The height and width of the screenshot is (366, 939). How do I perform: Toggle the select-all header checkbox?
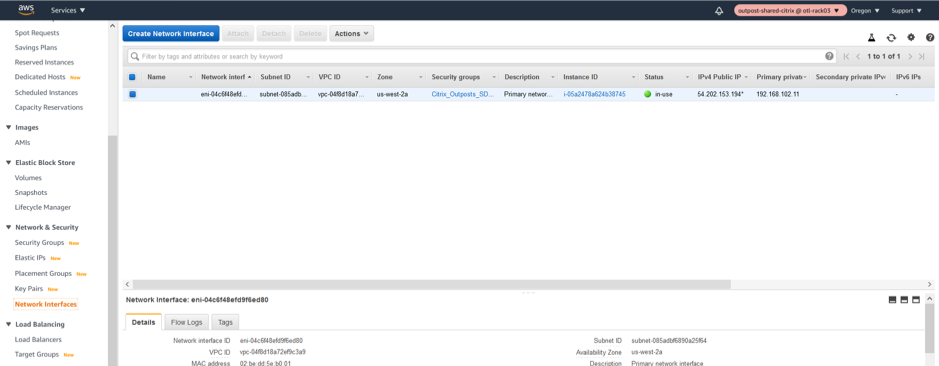tap(132, 77)
